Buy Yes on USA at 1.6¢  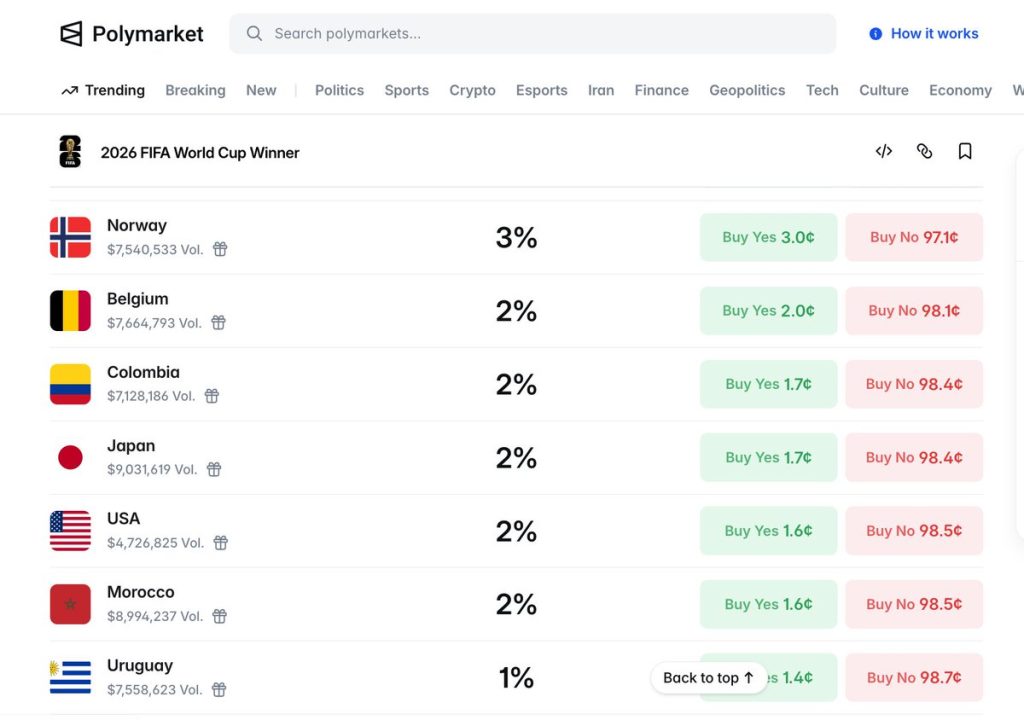click(x=768, y=531)
